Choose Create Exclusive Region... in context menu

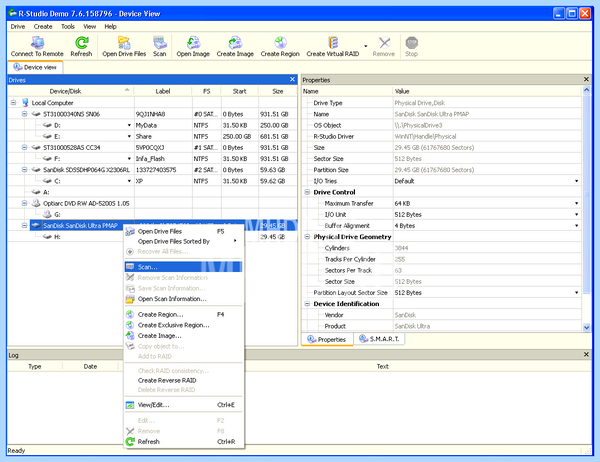point(183,325)
